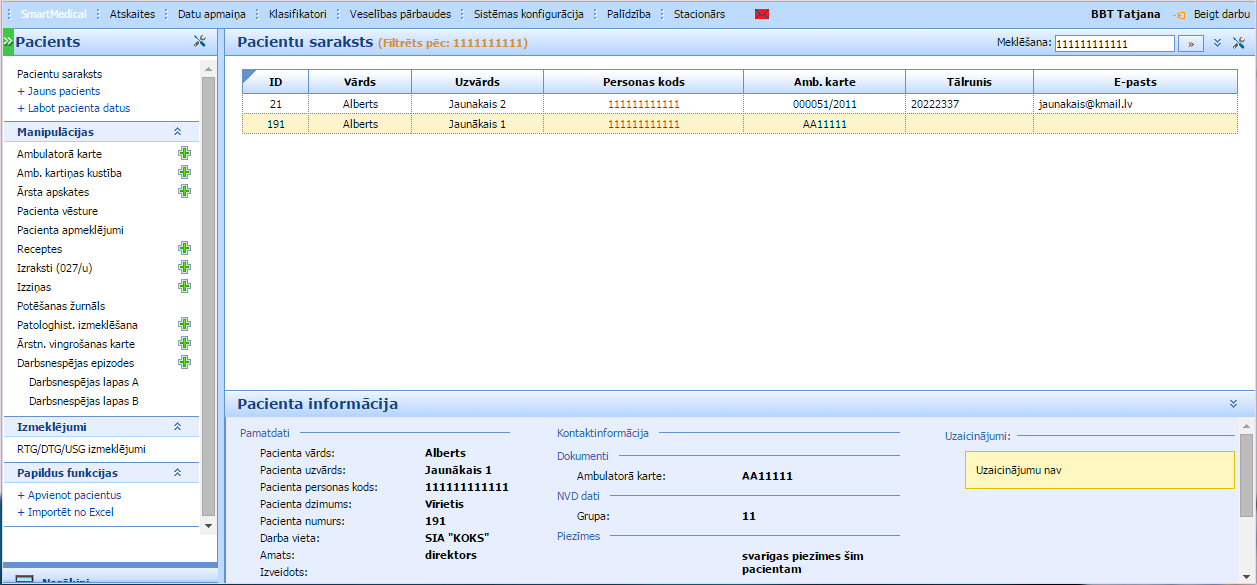Viewport: 1257px width, 585px height.
Task: Click the green plus next to Ambulatorā karte
Action: tap(184, 154)
